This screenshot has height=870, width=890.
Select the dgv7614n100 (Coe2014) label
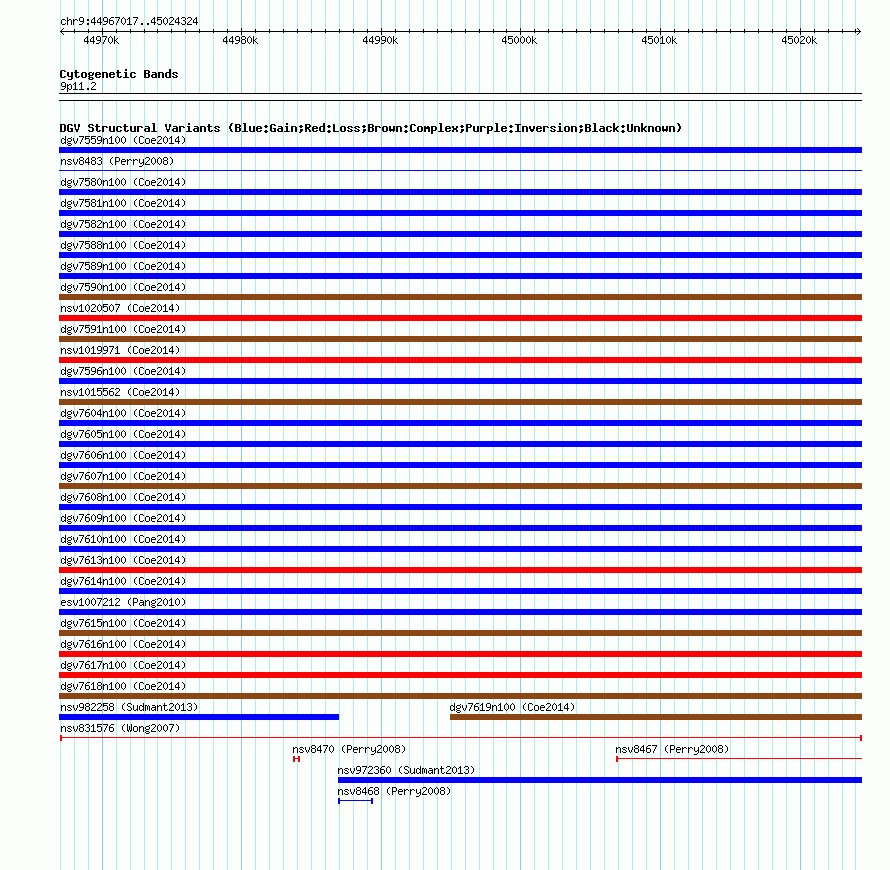point(123,581)
